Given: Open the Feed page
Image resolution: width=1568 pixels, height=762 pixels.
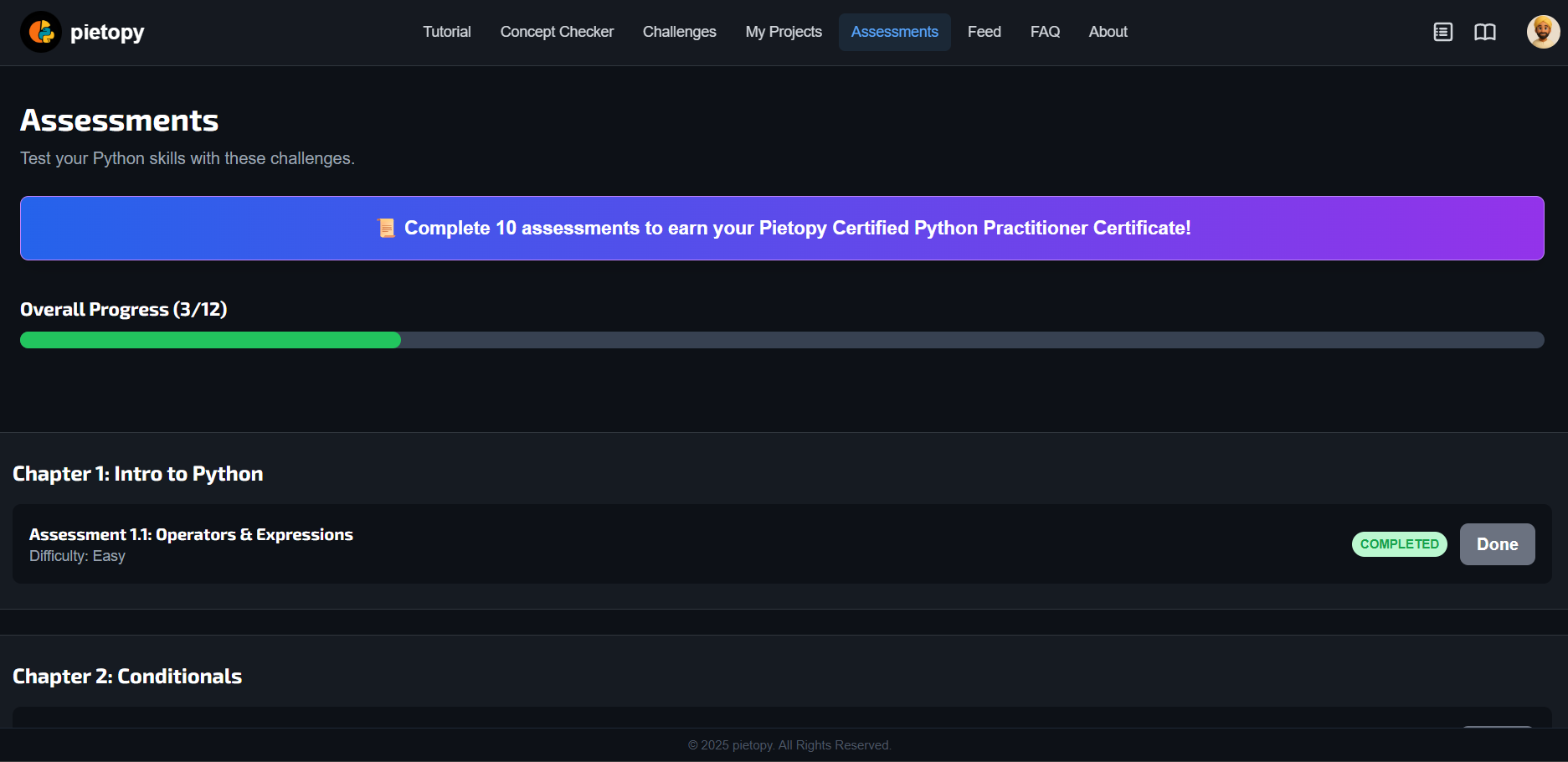Looking at the screenshot, I should click(x=984, y=32).
